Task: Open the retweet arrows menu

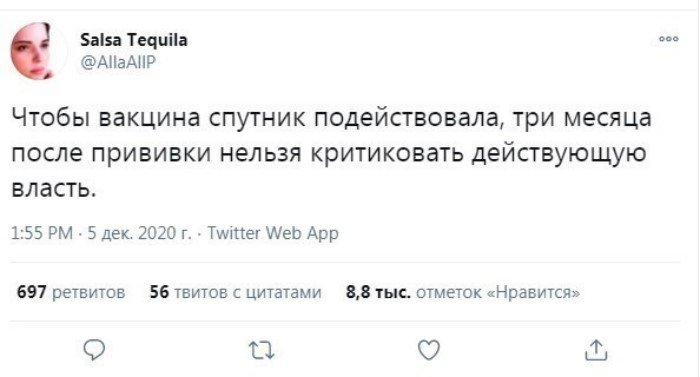Action: click(x=262, y=351)
